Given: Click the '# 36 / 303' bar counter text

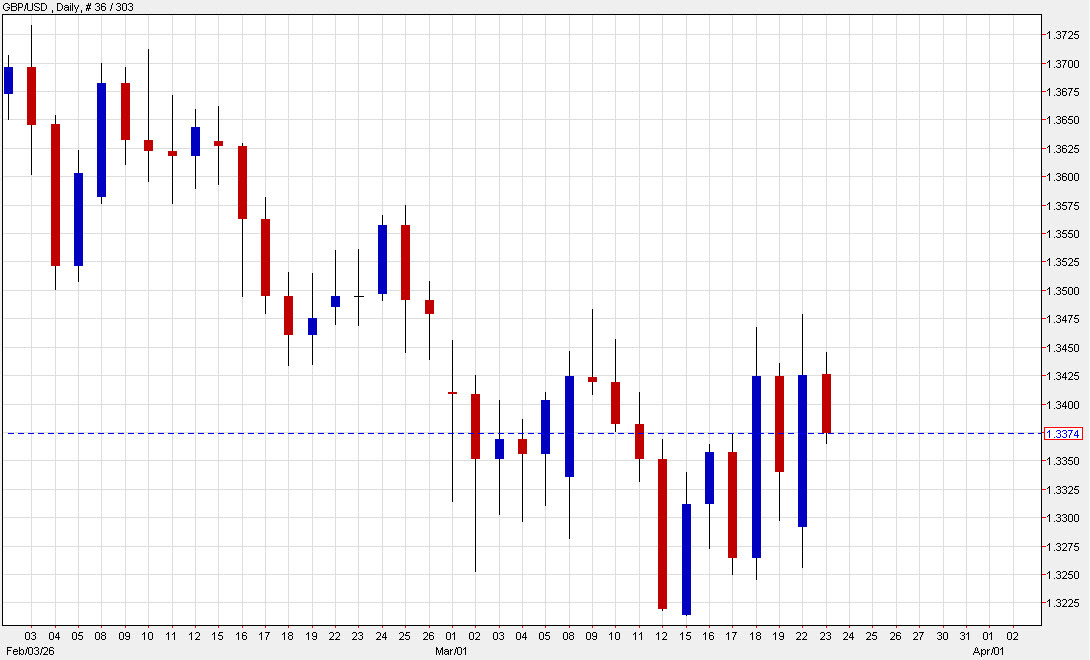Looking at the screenshot, I should (x=110, y=7).
